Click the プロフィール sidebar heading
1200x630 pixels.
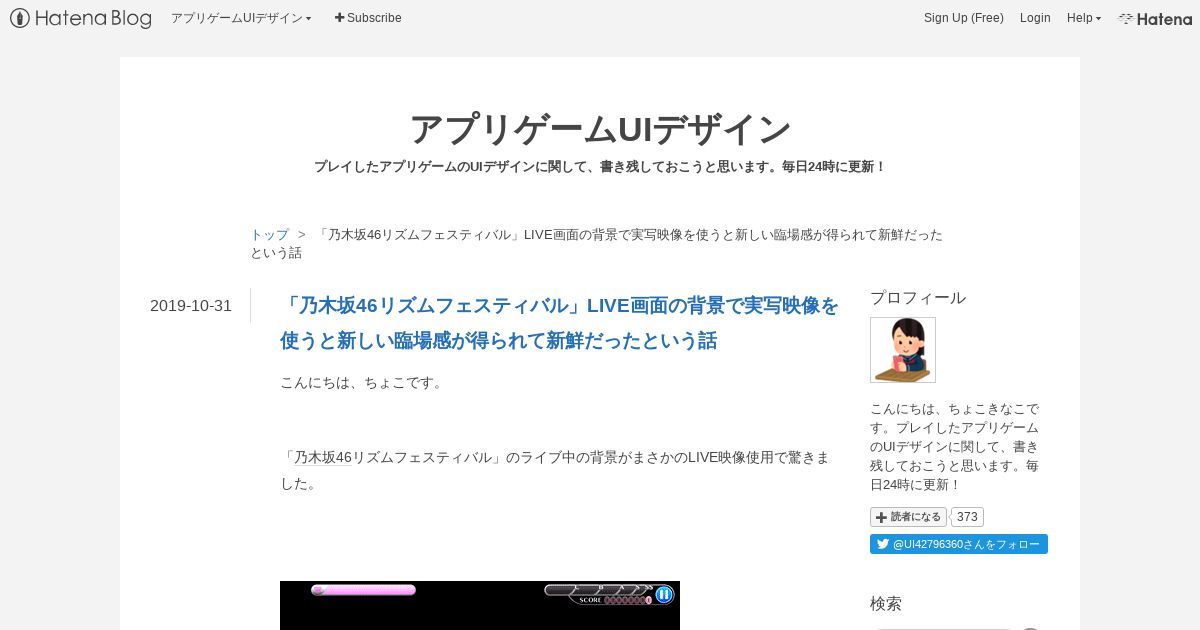tap(918, 298)
